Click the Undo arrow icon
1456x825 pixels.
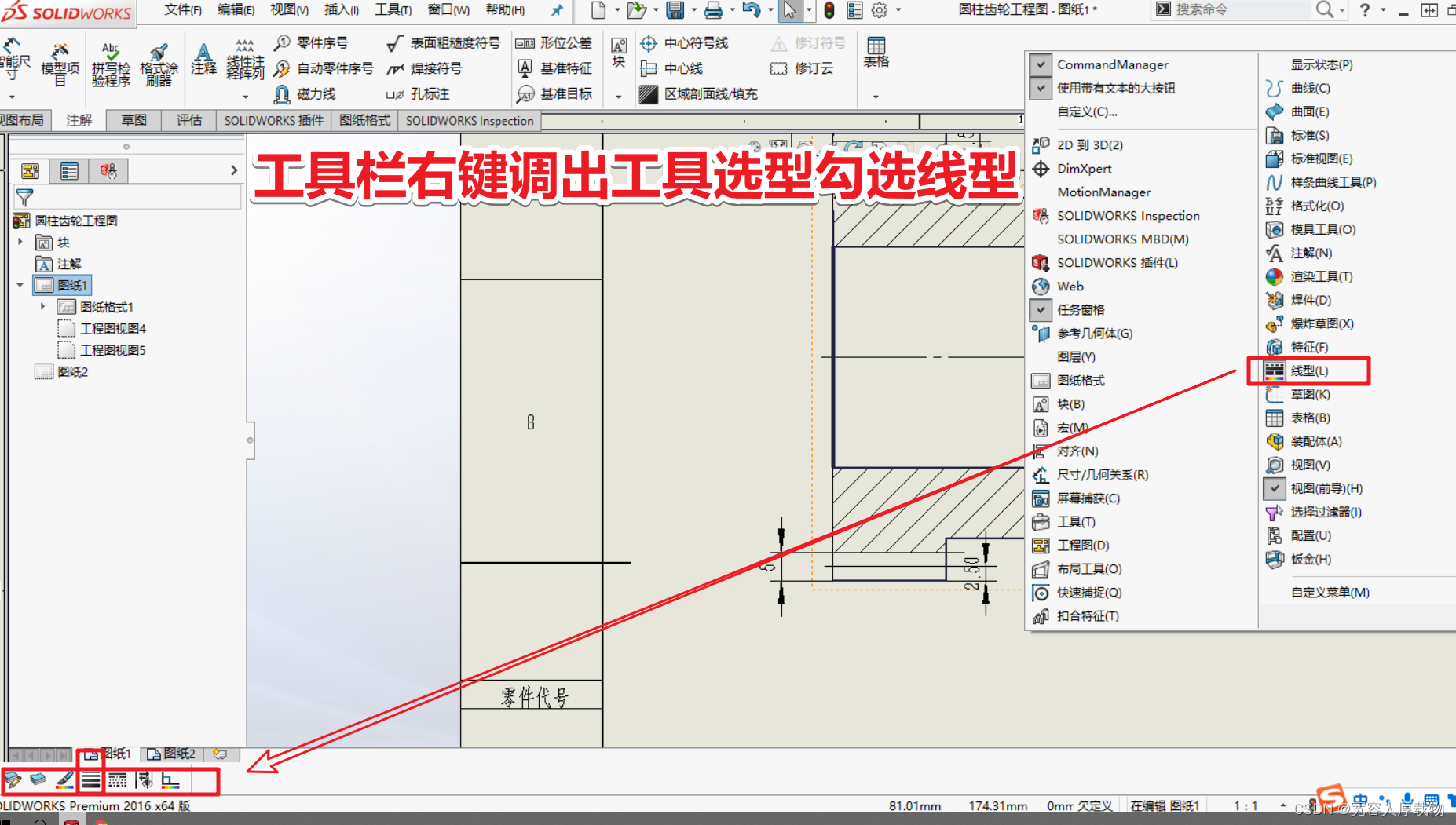click(752, 10)
